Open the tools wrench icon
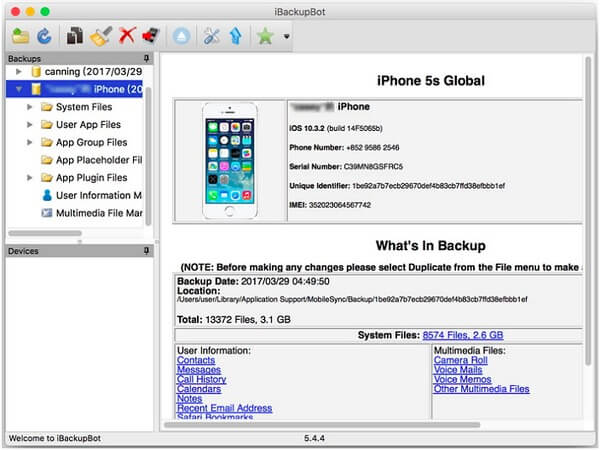Screen dimensions: 600x450 (x=211, y=36)
